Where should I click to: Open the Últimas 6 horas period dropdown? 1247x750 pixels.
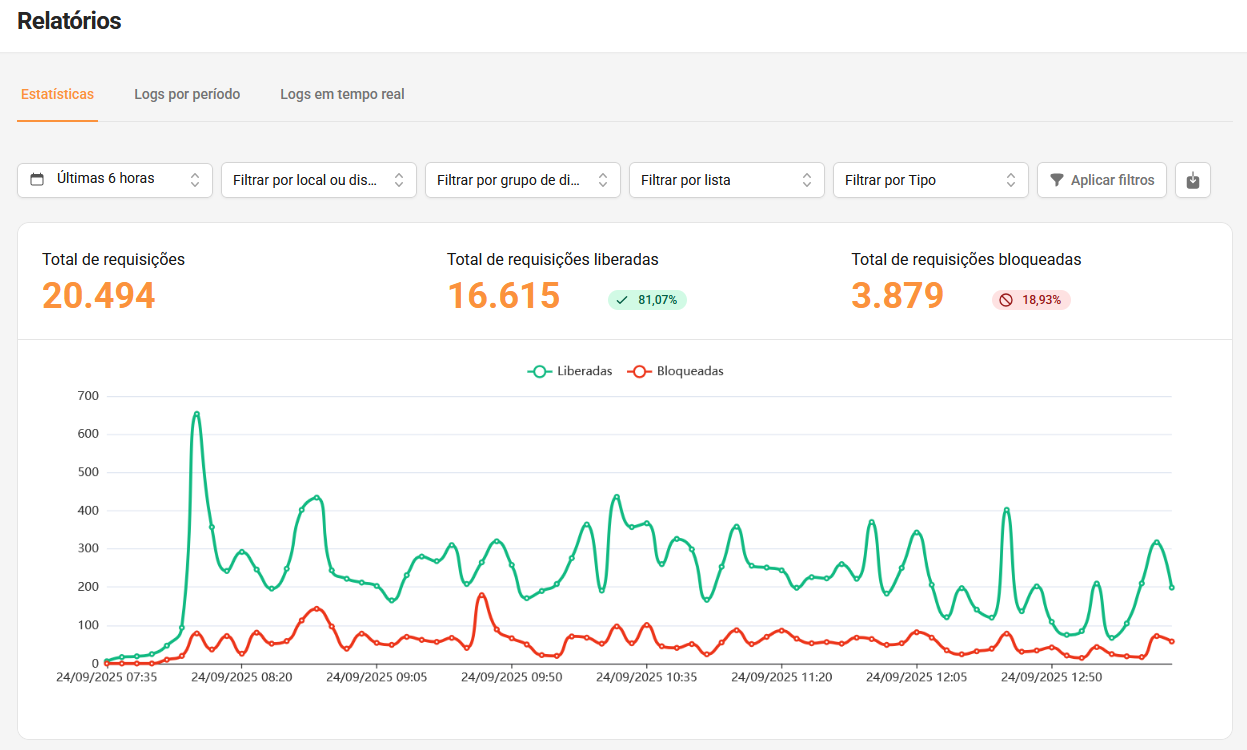coord(115,180)
